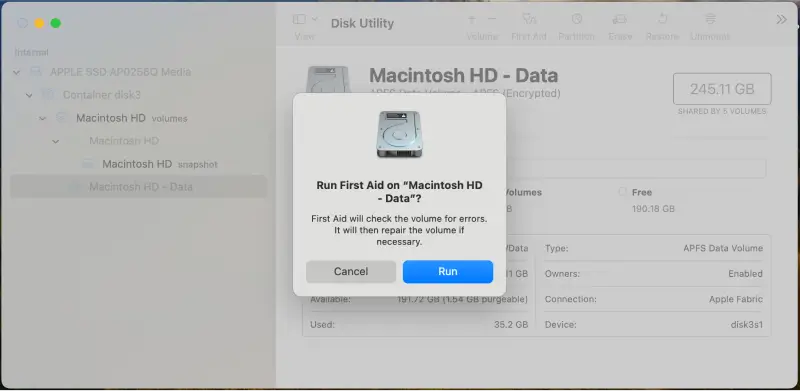Click the Owners Enabled value

pyautogui.click(x=745, y=274)
